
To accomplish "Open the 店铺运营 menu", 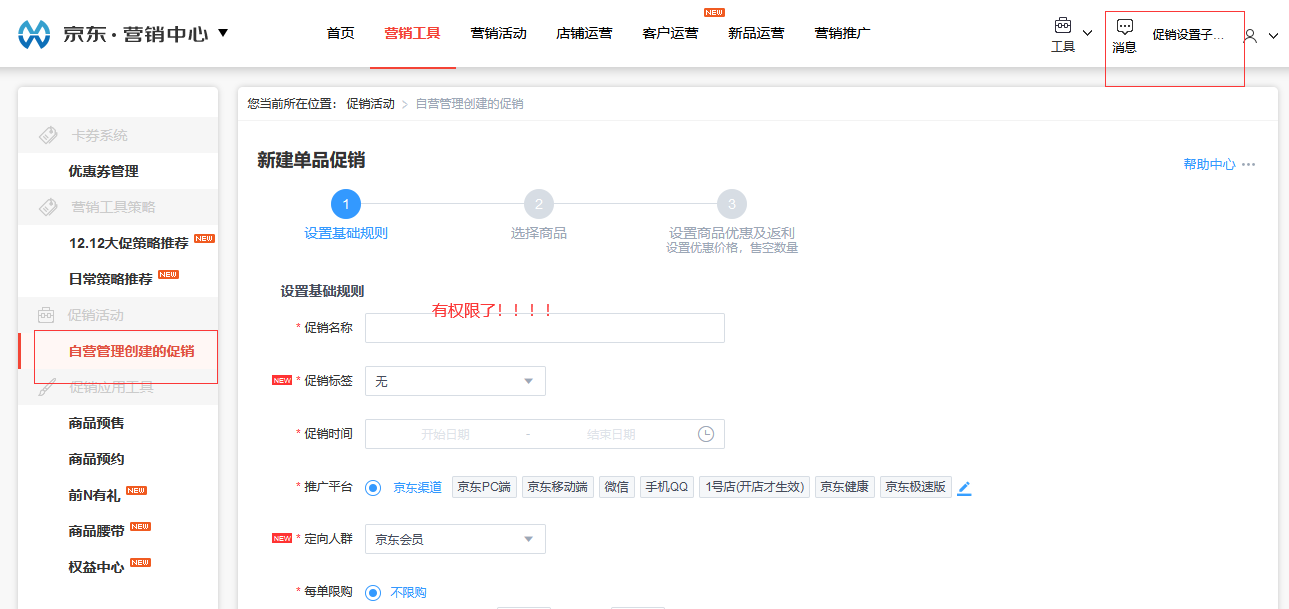I will 584,33.
